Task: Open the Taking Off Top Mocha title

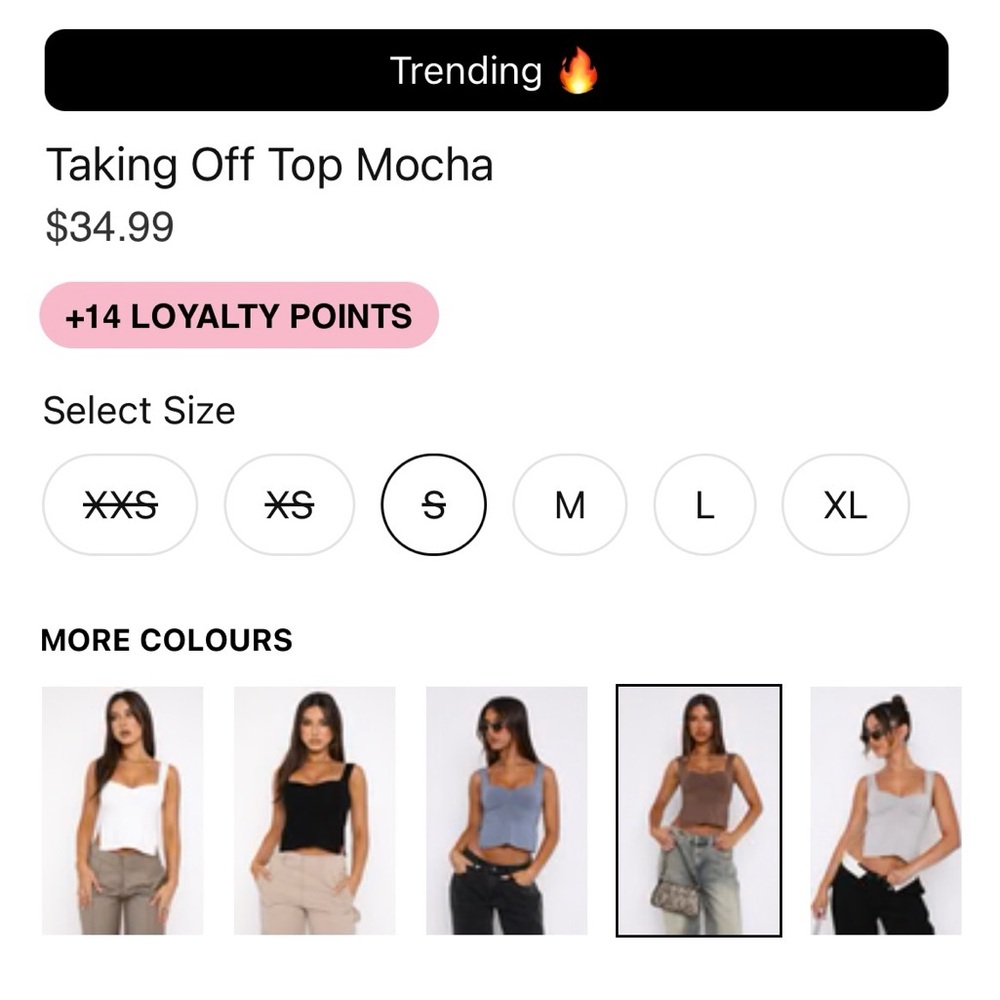Action: [269, 165]
